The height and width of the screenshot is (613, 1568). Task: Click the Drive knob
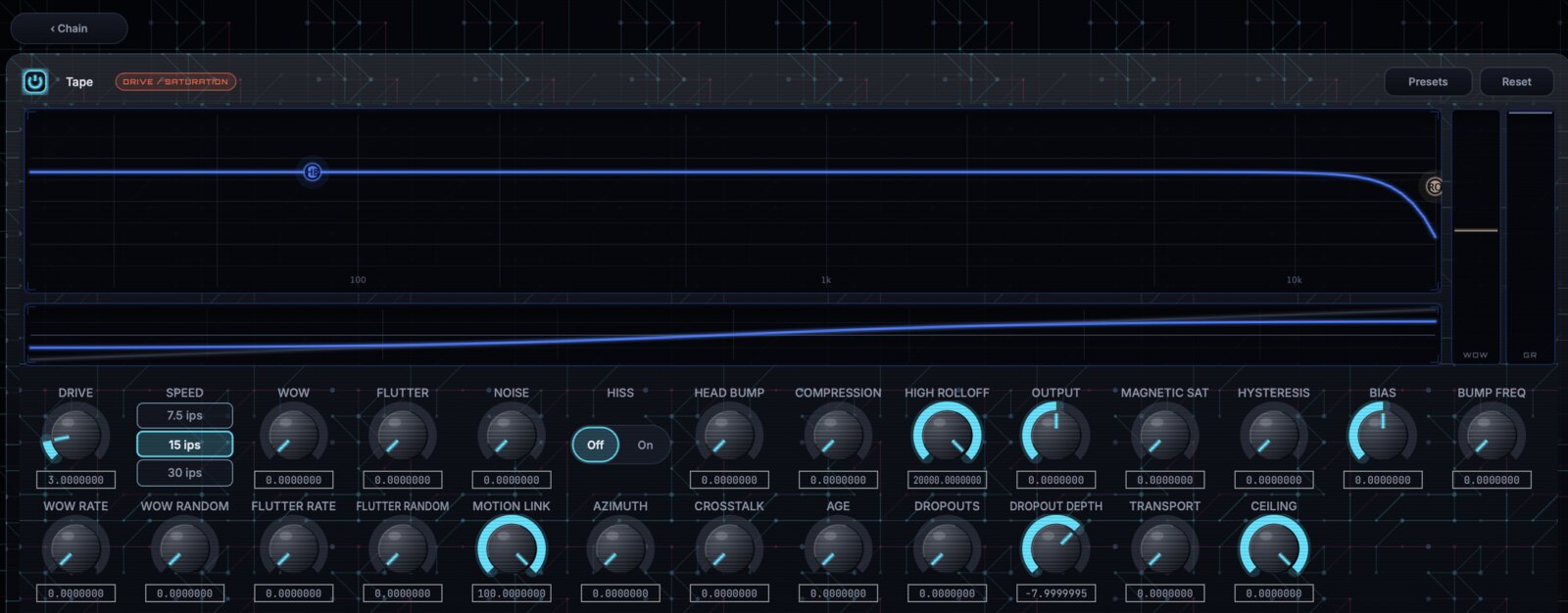coord(75,435)
